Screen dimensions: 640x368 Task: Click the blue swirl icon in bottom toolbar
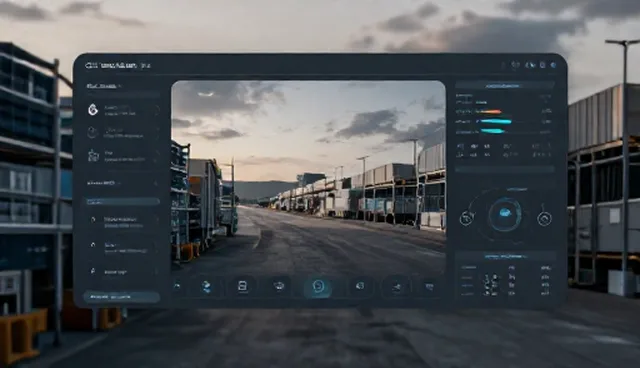[x=207, y=286]
